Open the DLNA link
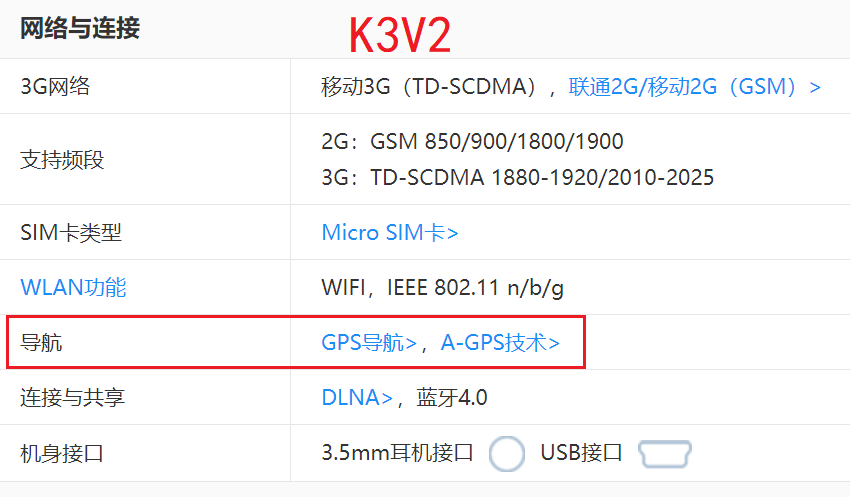 coord(357,398)
